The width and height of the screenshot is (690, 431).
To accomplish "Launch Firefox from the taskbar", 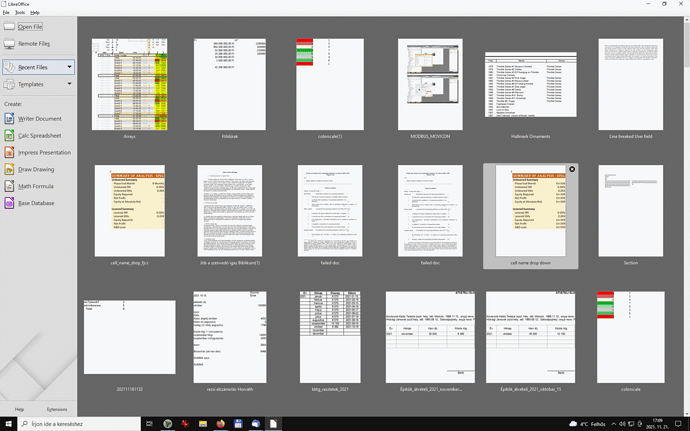I will click(220, 424).
